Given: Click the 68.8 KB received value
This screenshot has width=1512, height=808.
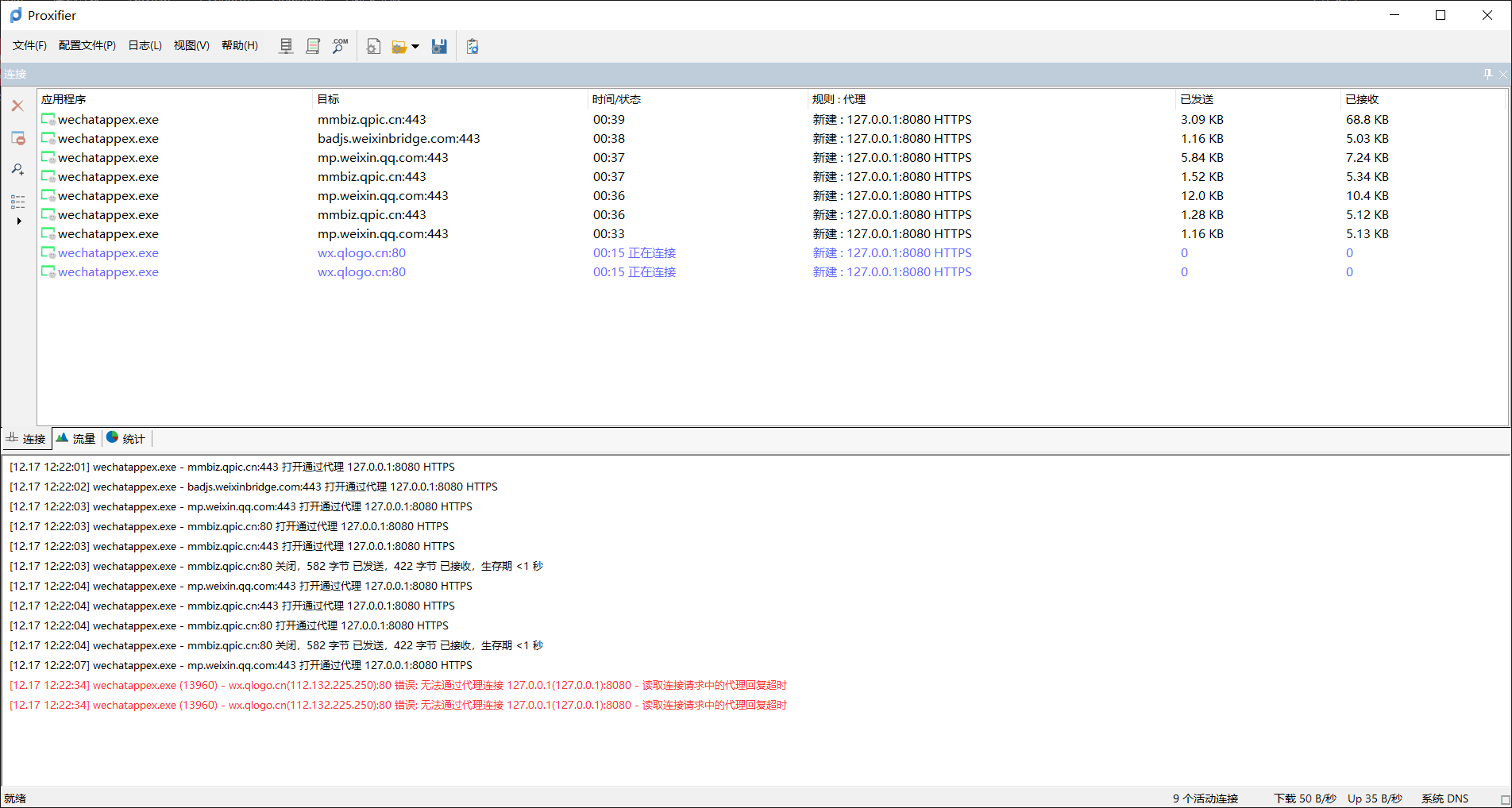Looking at the screenshot, I should pos(1367,120).
